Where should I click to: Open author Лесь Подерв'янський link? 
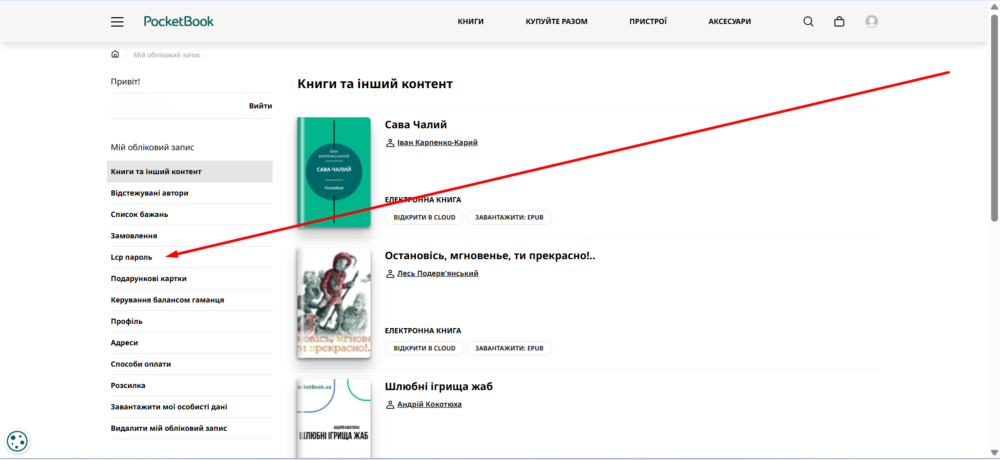(438, 274)
